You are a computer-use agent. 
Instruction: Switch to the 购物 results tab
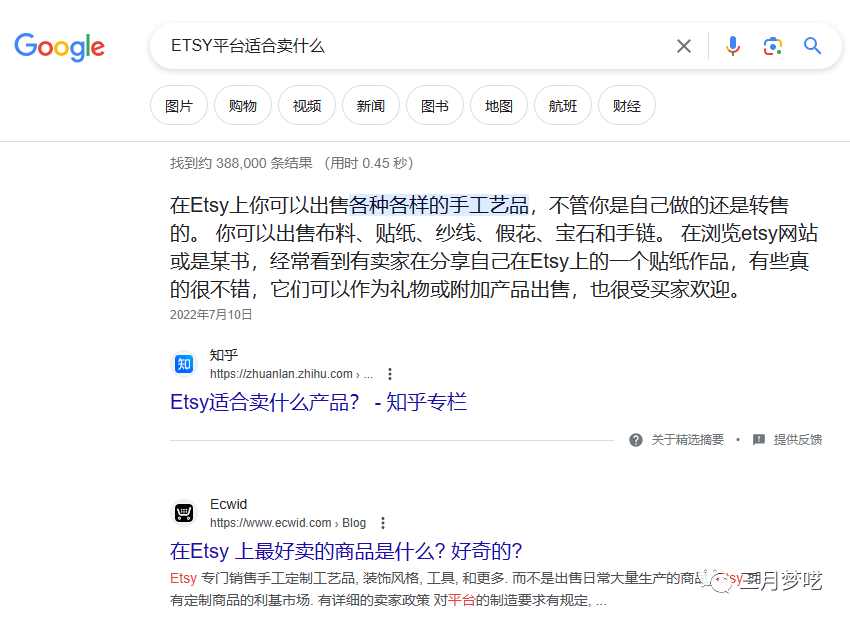pyautogui.click(x=243, y=105)
